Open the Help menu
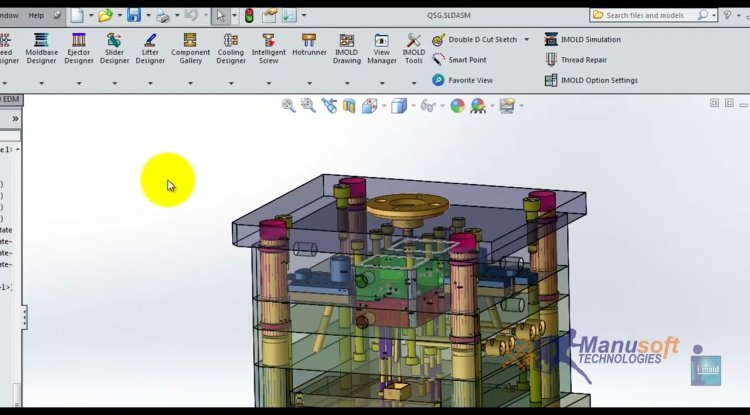The height and width of the screenshot is (415, 750). pyautogui.click(x=36, y=15)
